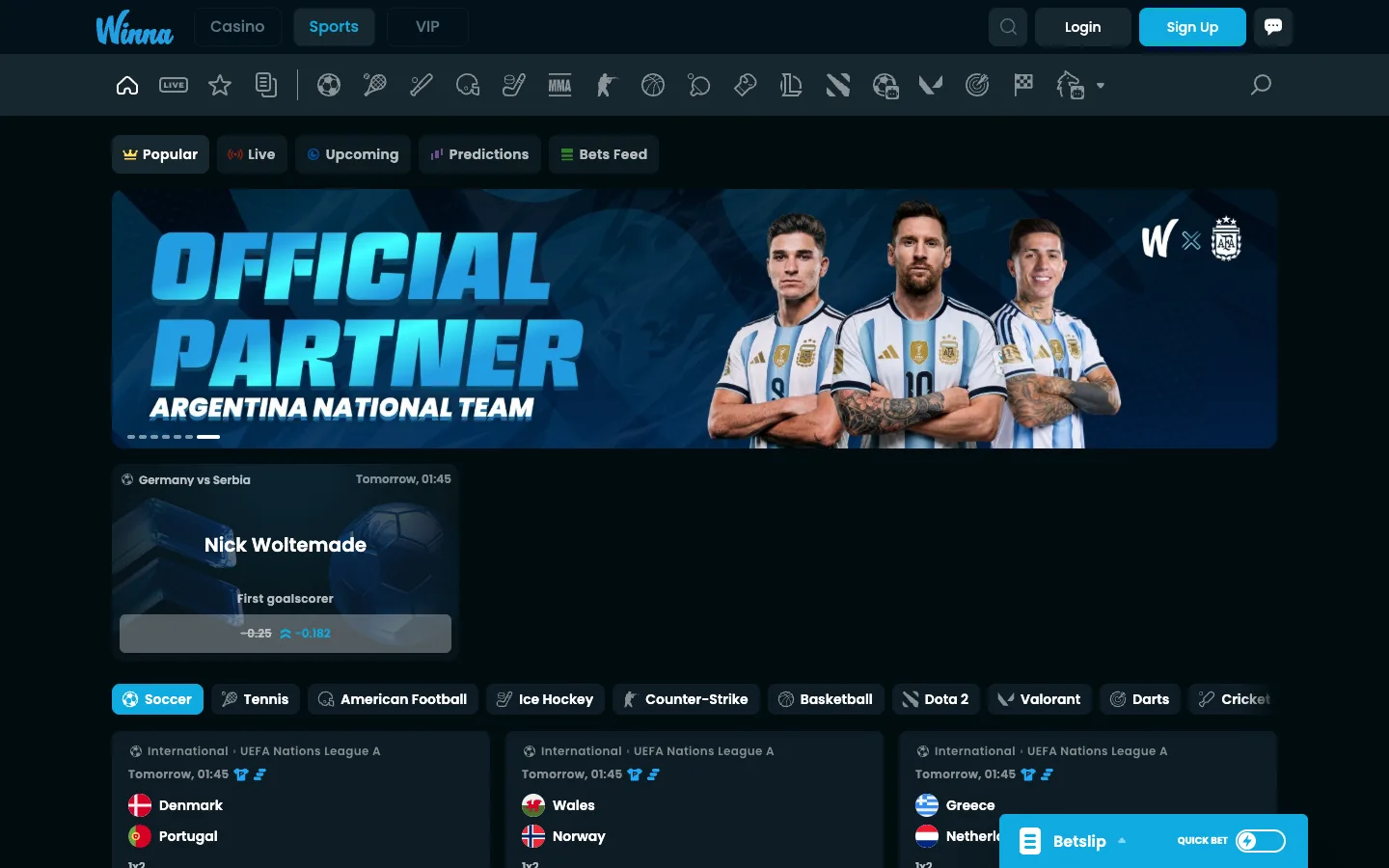Select the MMA icon
This screenshot has width=1389, height=868.
(x=560, y=86)
